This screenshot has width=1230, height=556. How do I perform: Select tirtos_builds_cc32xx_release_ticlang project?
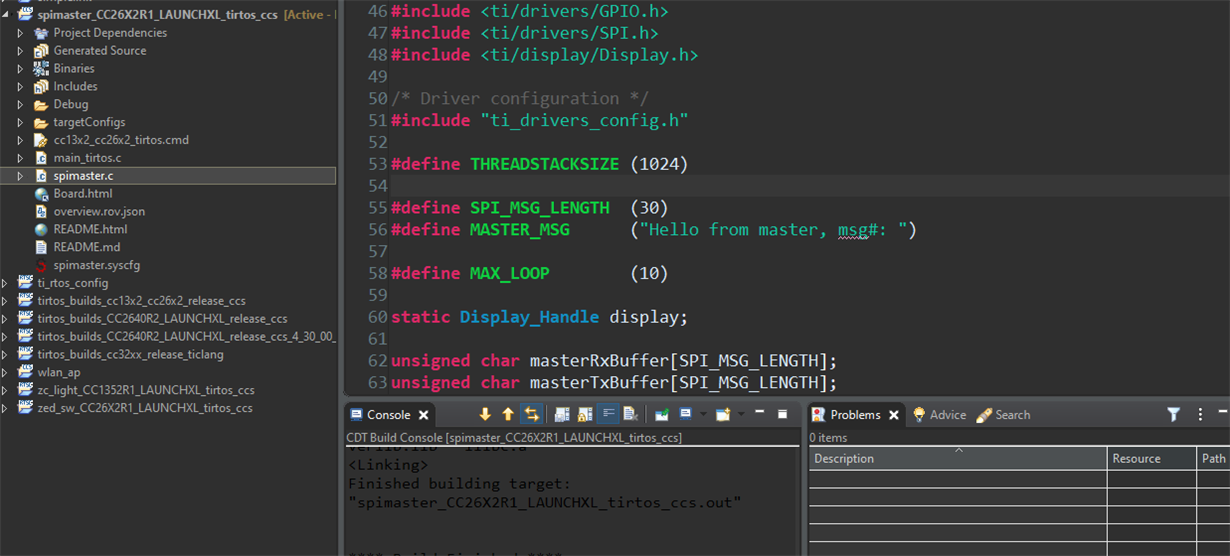pyautogui.click(x=130, y=354)
